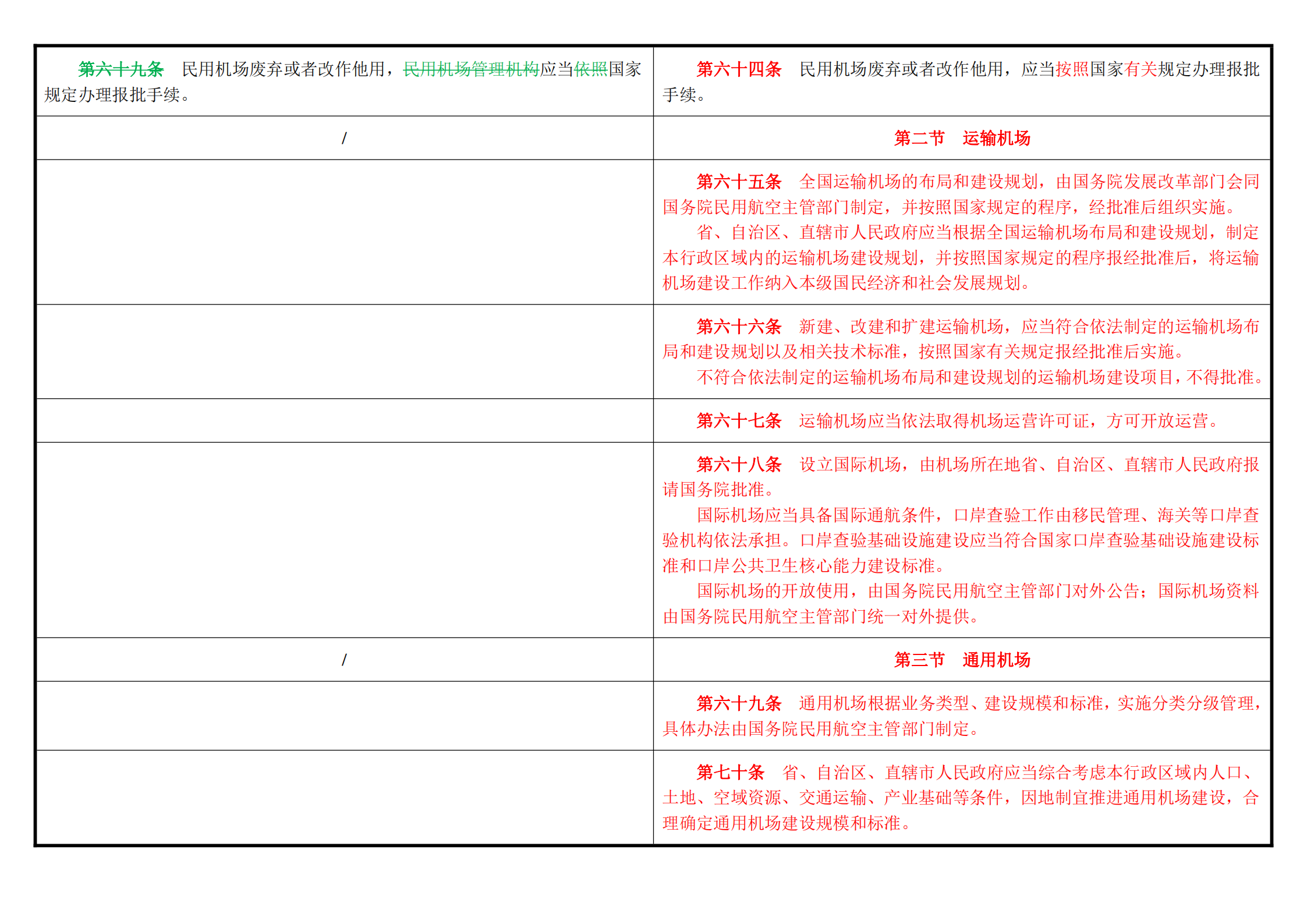The height and width of the screenshot is (924, 1307).
Task: Click the red heading 第七十条
Action: (x=730, y=773)
